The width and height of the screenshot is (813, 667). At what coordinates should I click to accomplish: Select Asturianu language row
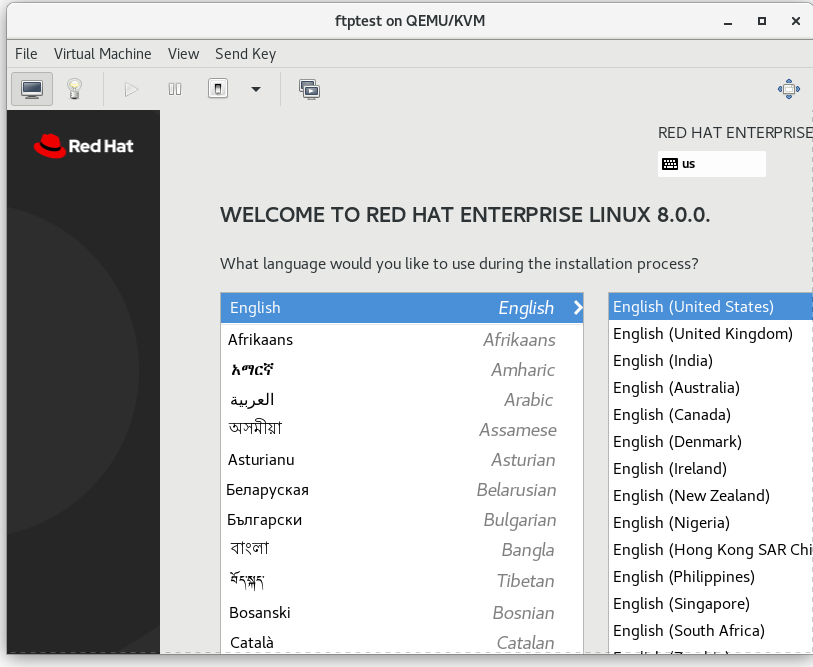(402, 460)
